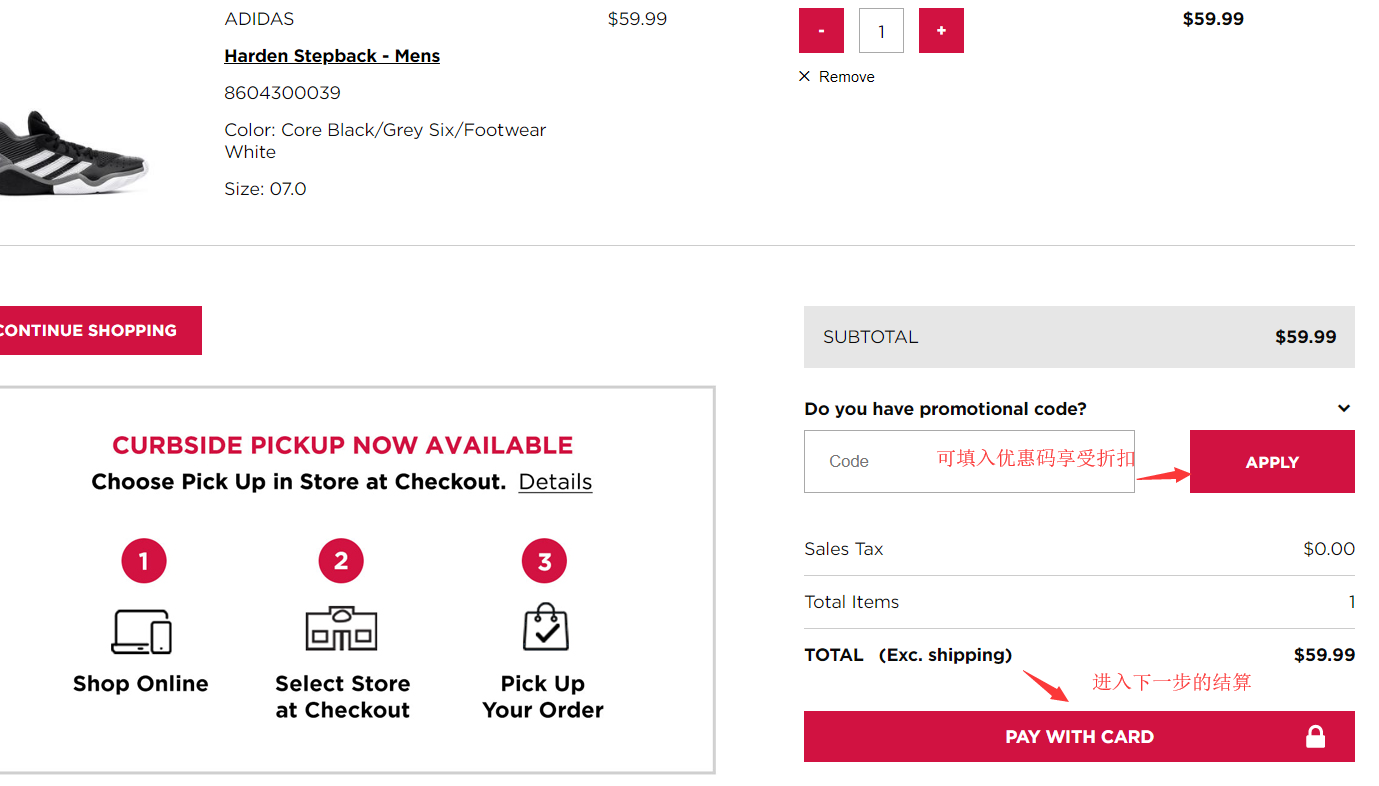Click the quantity input field
The image size is (1379, 786).
point(881,31)
